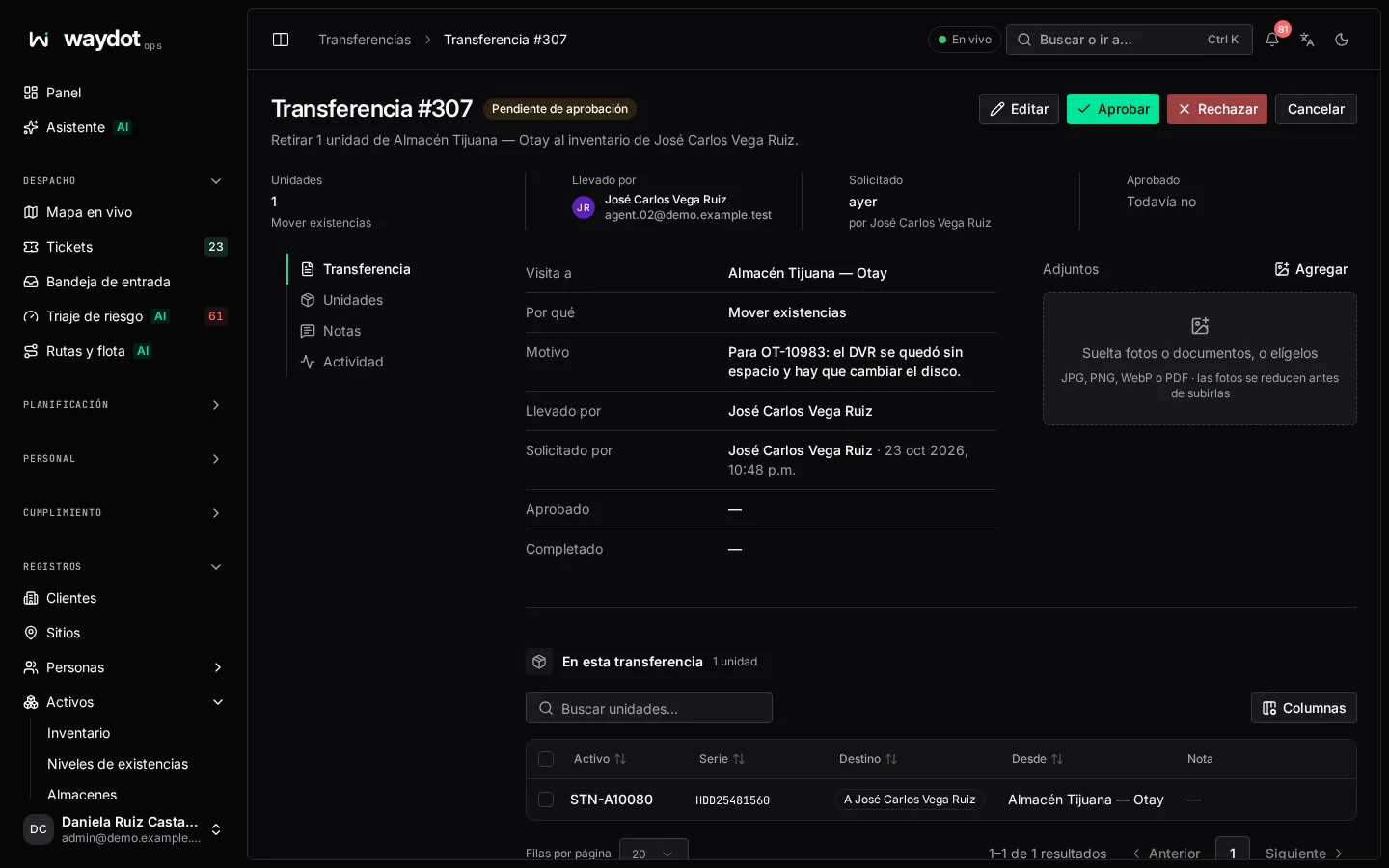Go to Transferencias breadcrumb
1389x868 pixels.
(365, 40)
